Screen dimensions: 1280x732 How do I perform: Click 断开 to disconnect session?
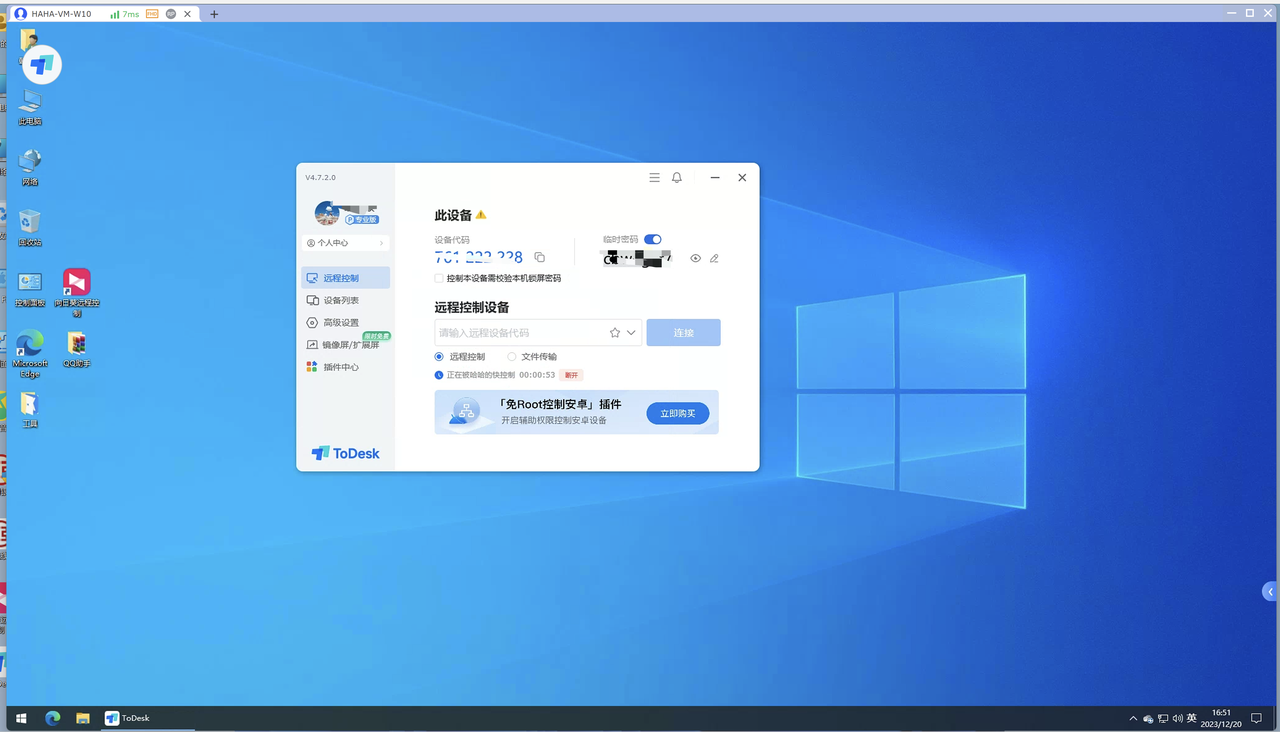point(571,375)
